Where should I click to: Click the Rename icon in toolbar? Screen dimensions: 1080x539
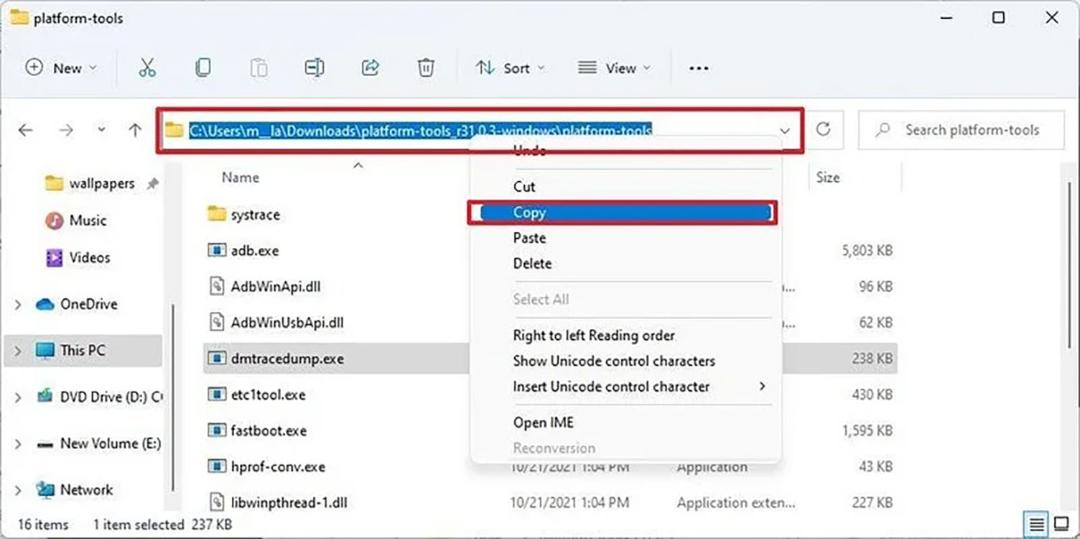(x=314, y=67)
